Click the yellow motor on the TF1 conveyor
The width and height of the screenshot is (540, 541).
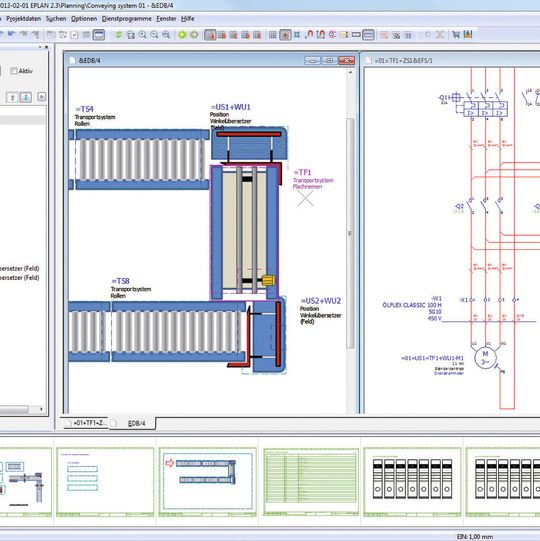point(268,280)
